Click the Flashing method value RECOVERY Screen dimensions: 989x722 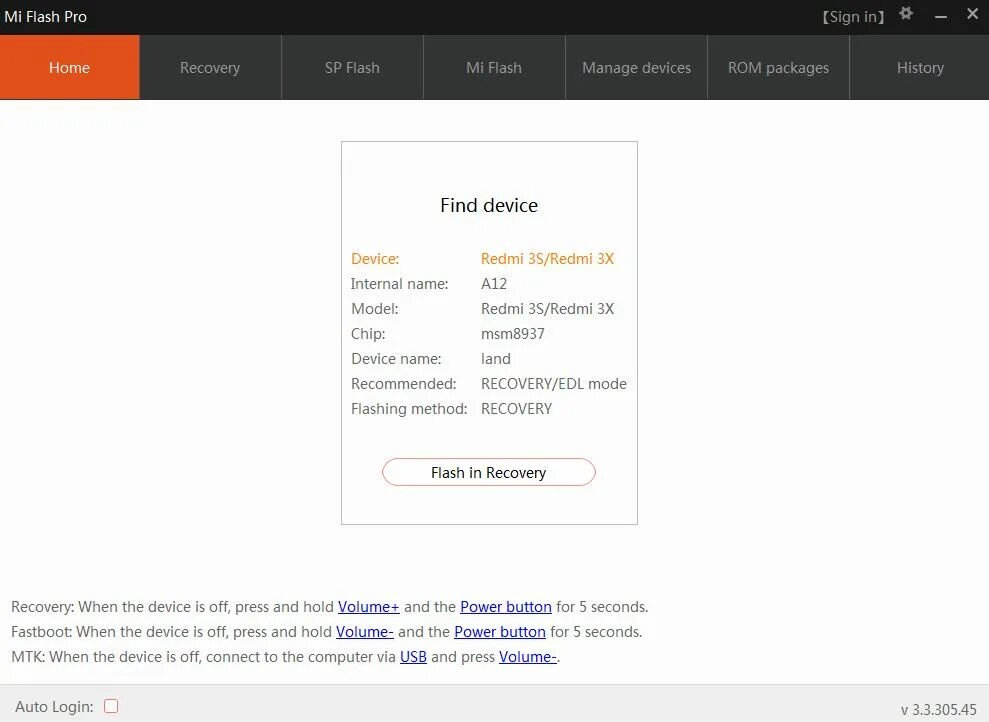[x=517, y=409]
